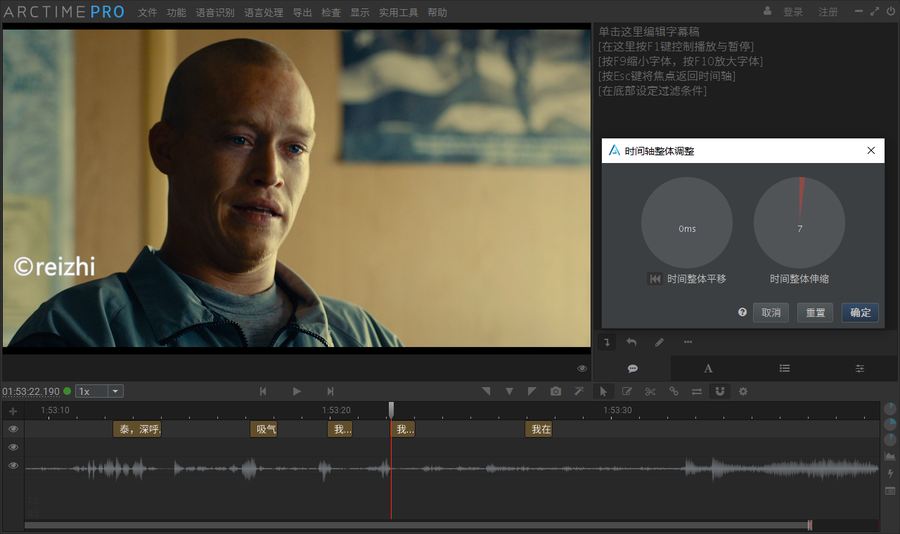Viewport: 900px width, 534px height.
Task: Activate the subtitle edit tool with square-and-pen icon
Action: (x=627, y=392)
